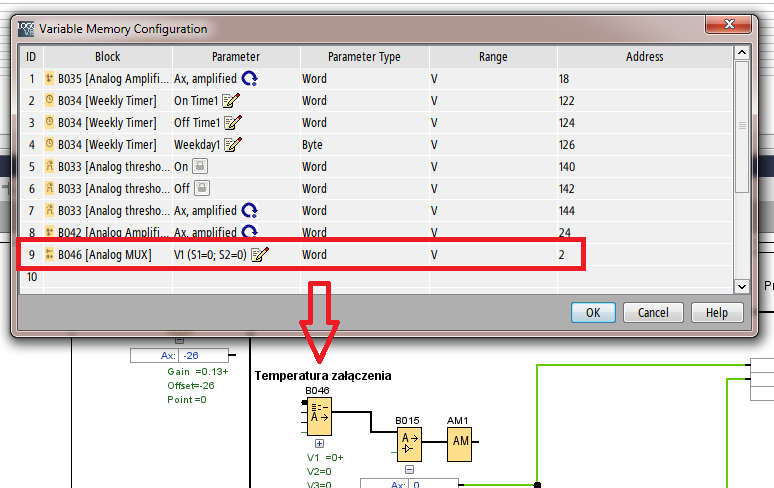Image resolution: width=774 pixels, height=488 pixels.
Task: Click the 'V1 =0+' parameter text
Action: pyautogui.click(x=325, y=457)
